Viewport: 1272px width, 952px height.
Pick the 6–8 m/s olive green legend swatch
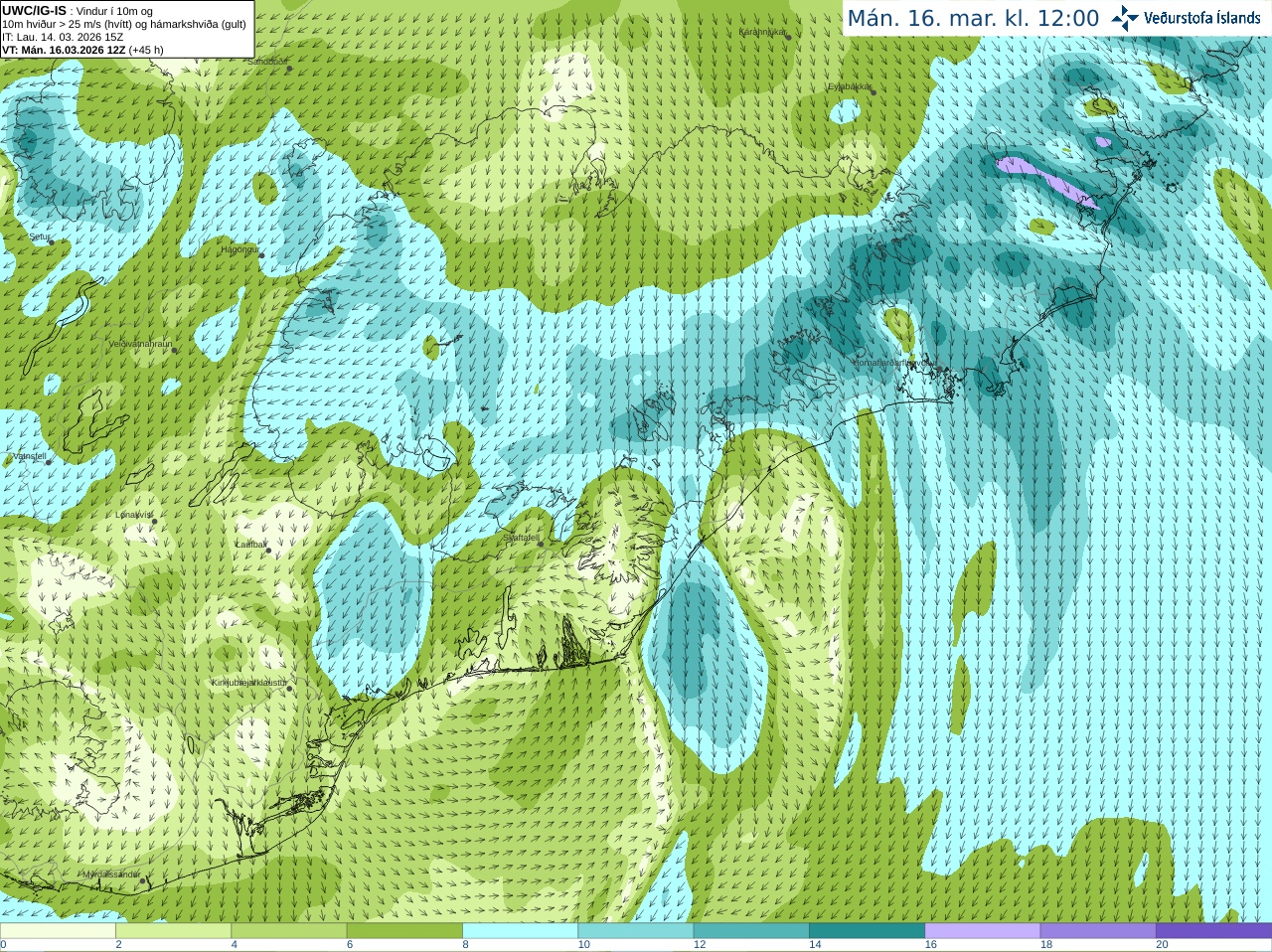(x=404, y=931)
